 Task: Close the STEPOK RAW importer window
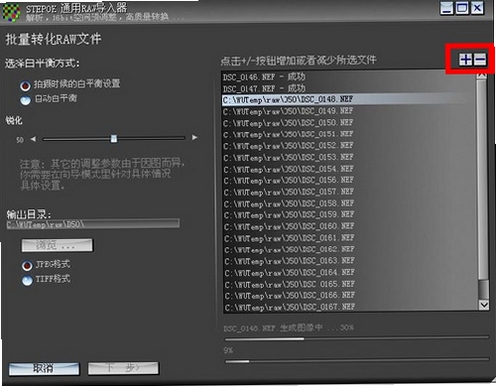477,8
